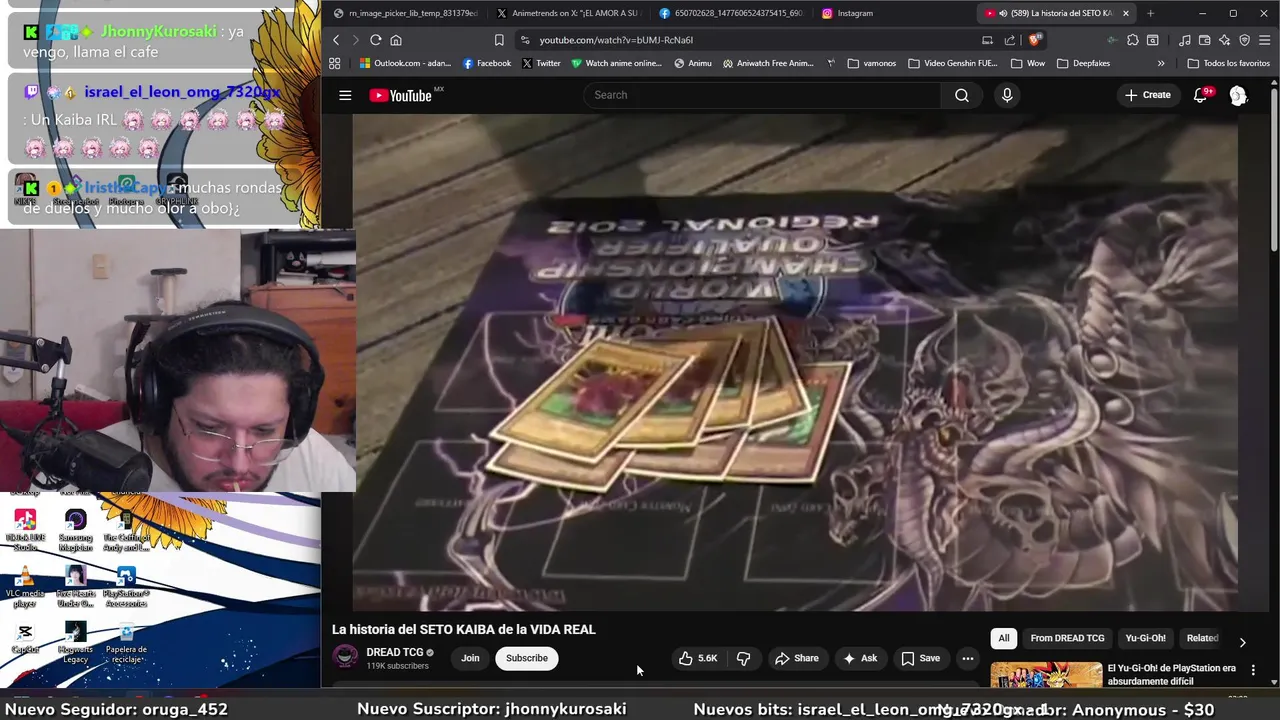1280x720 pixels.
Task: Open menu on the suggested video's three dots
Action: (1253, 670)
